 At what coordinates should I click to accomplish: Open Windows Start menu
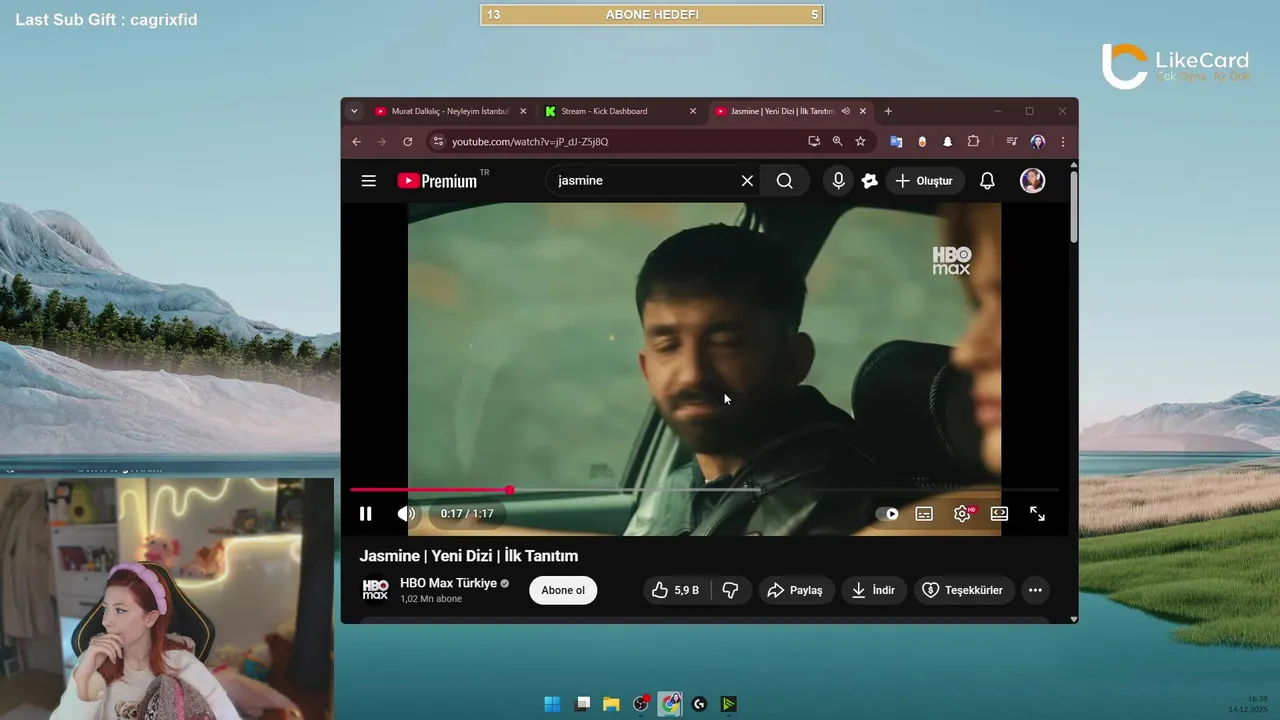[552, 704]
